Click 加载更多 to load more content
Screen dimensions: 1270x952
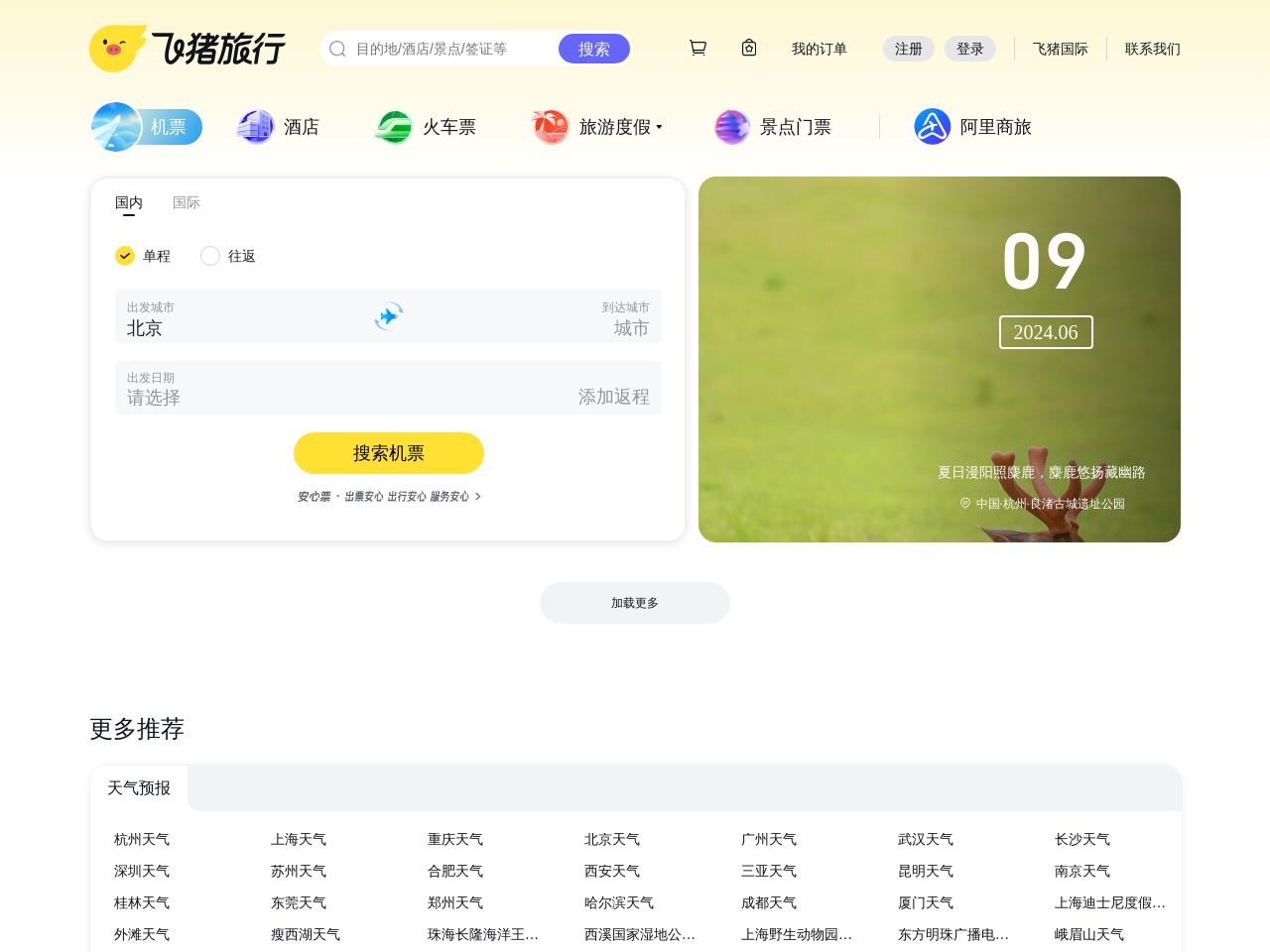[x=634, y=602]
